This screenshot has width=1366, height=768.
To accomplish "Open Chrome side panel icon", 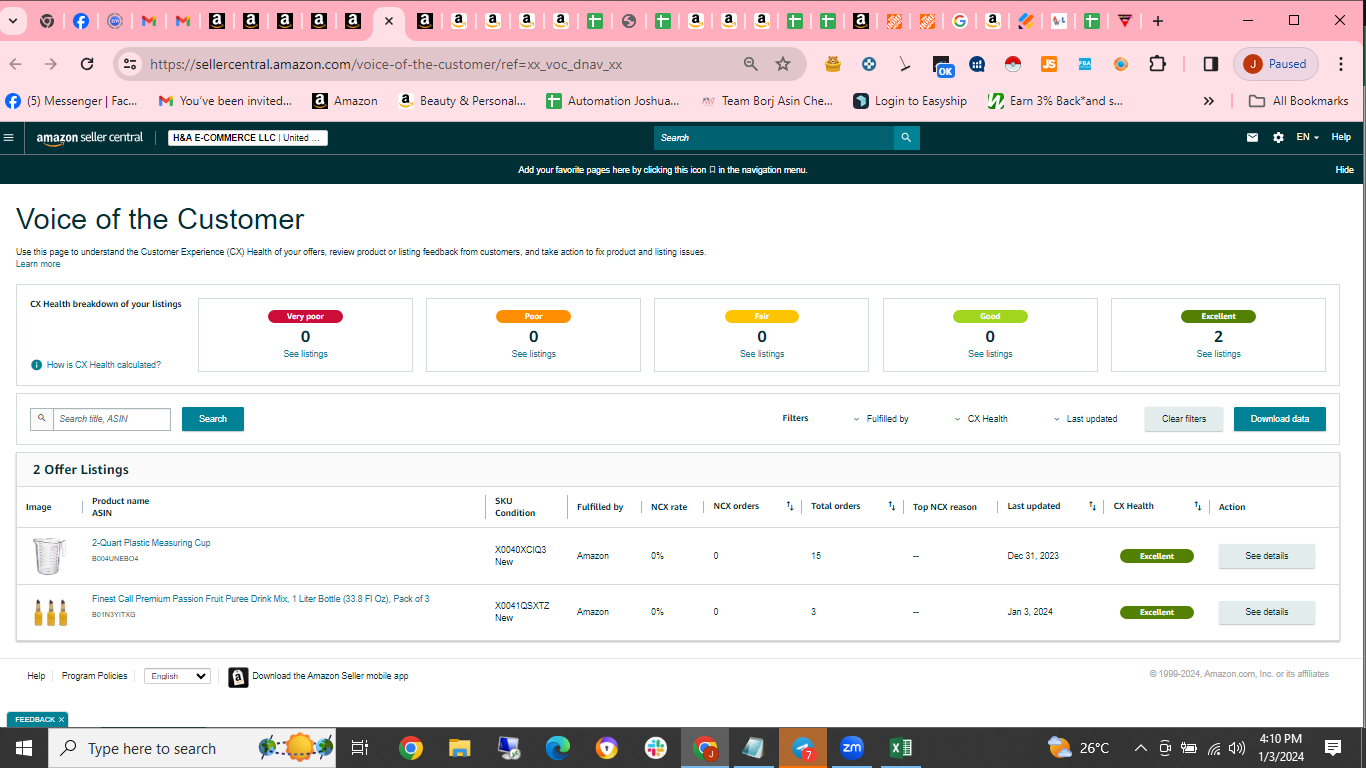I will 1210,64.
